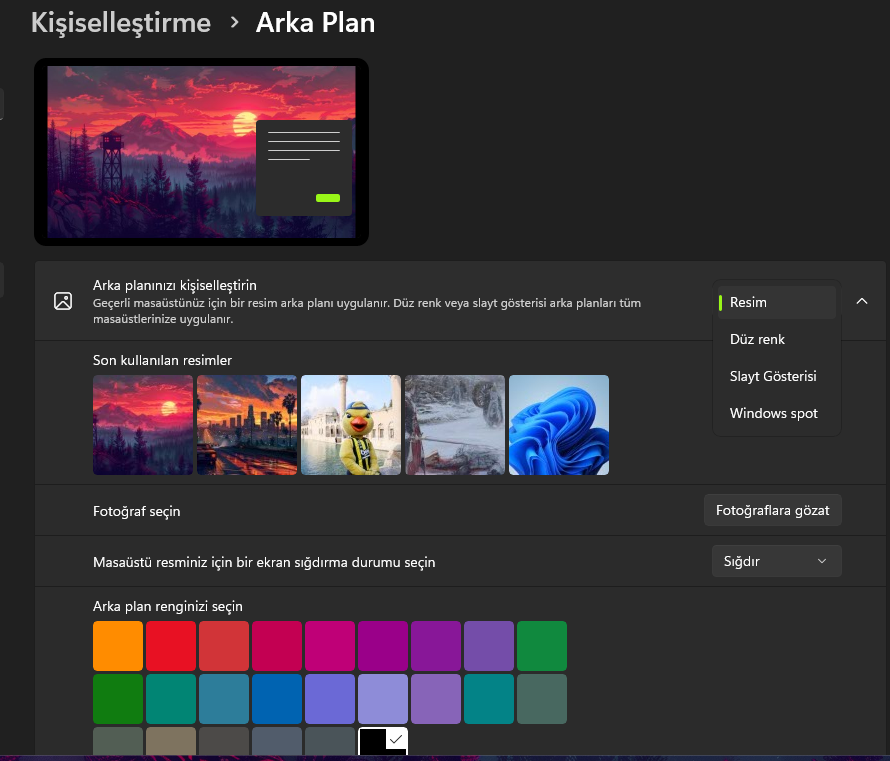Pick the orange background color
This screenshot has width=890, height=761.
point(118,646)
